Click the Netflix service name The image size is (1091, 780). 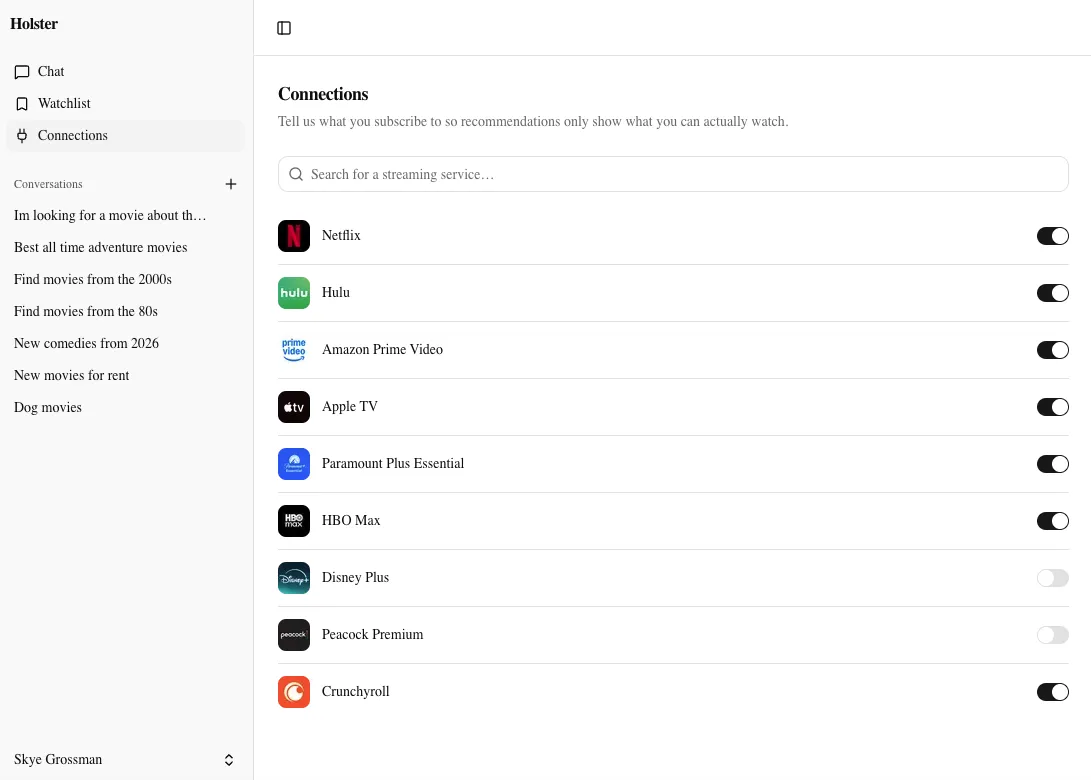click(341, 235)
